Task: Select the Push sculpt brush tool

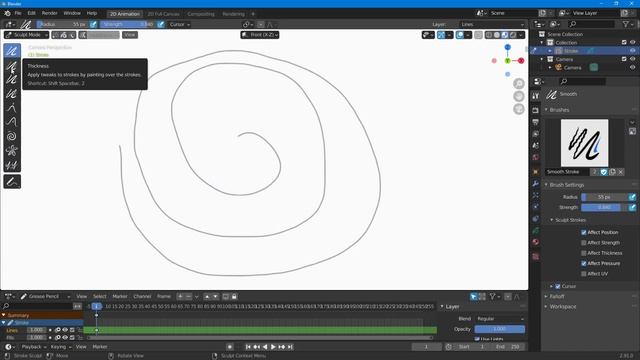Action: pyautogui.click(x=12, y=122)
